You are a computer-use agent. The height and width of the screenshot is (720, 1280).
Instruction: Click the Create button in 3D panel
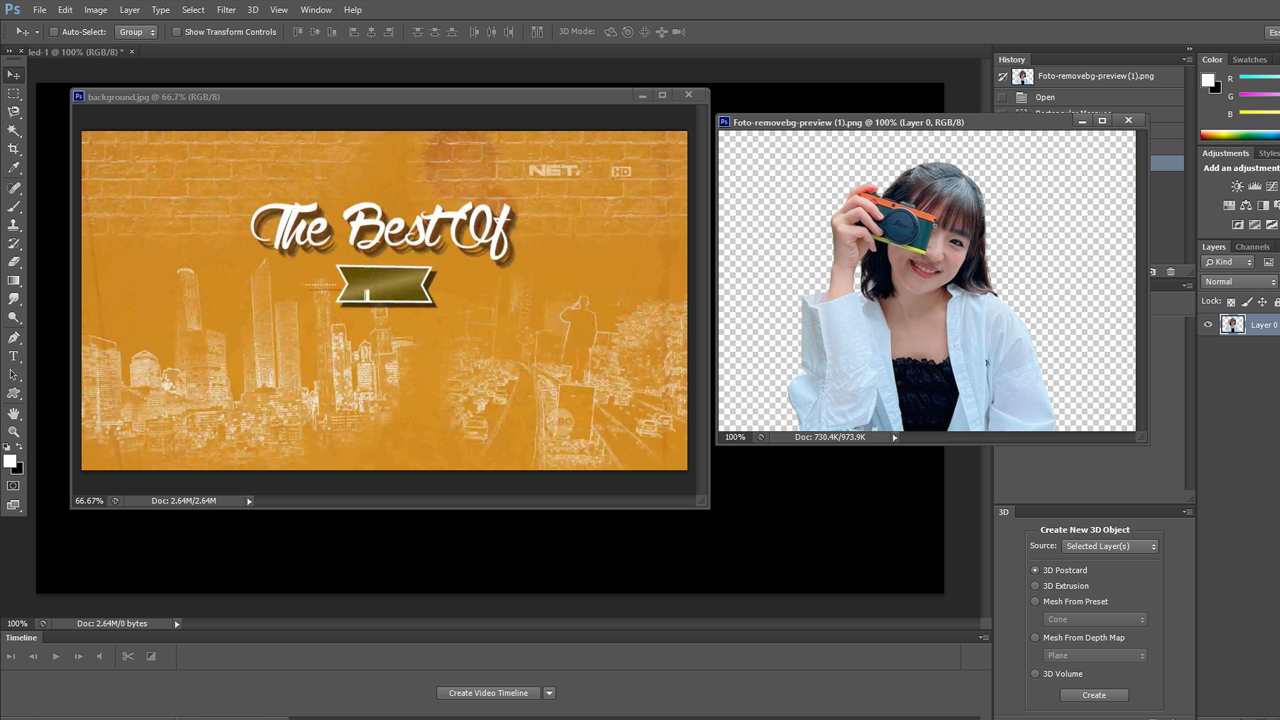pos(1094,695)
